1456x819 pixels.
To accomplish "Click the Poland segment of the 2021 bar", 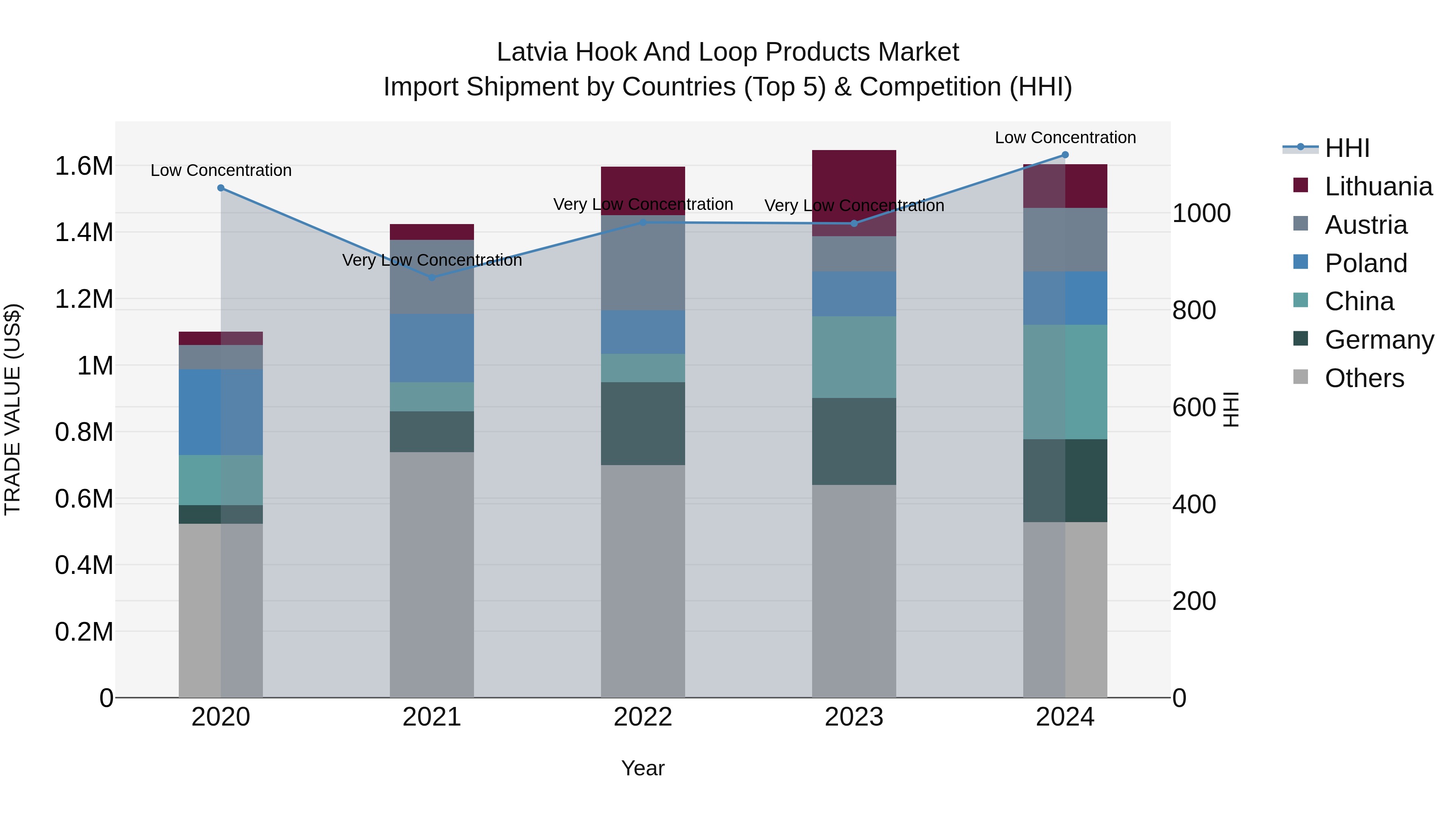I will [x=432, y=348].
